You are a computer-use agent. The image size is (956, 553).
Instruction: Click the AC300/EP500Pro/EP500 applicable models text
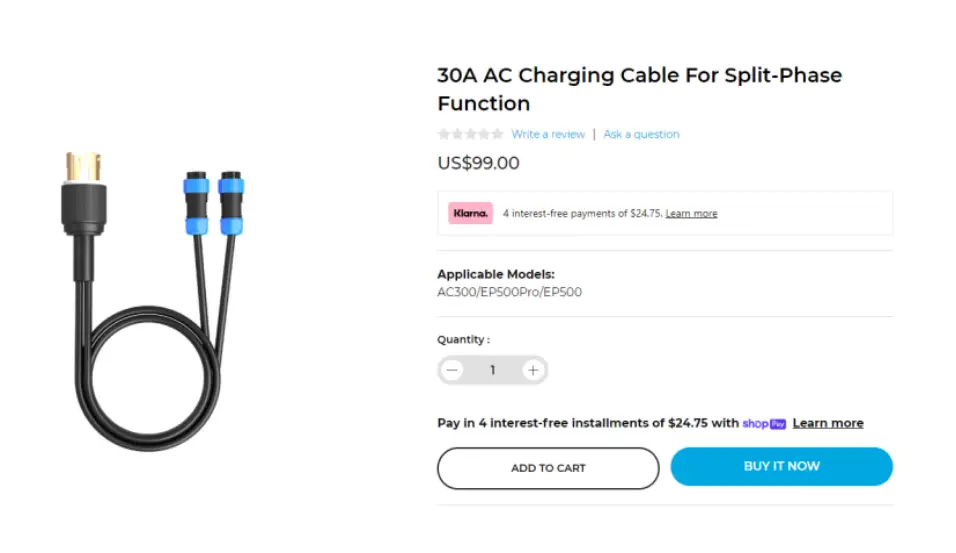point(509,293)
